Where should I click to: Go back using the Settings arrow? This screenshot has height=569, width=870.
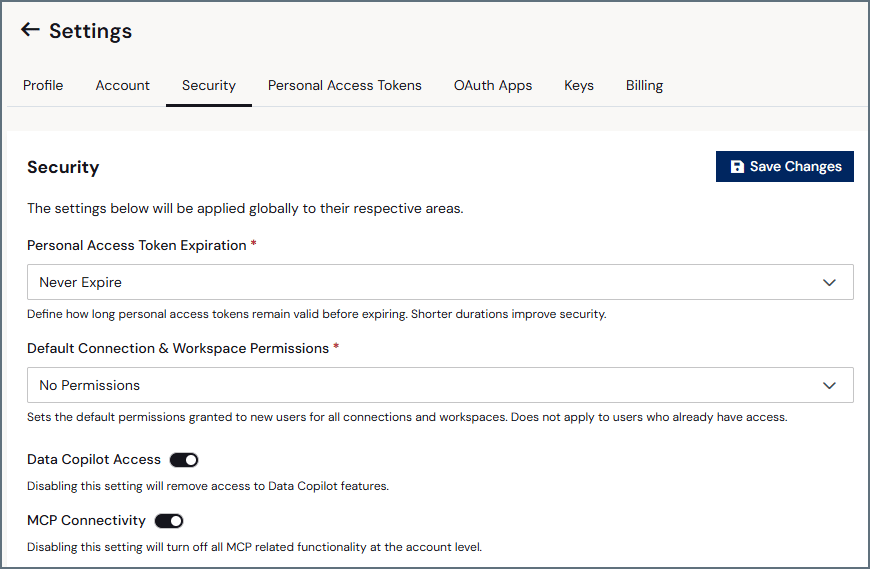coord(30,30)
